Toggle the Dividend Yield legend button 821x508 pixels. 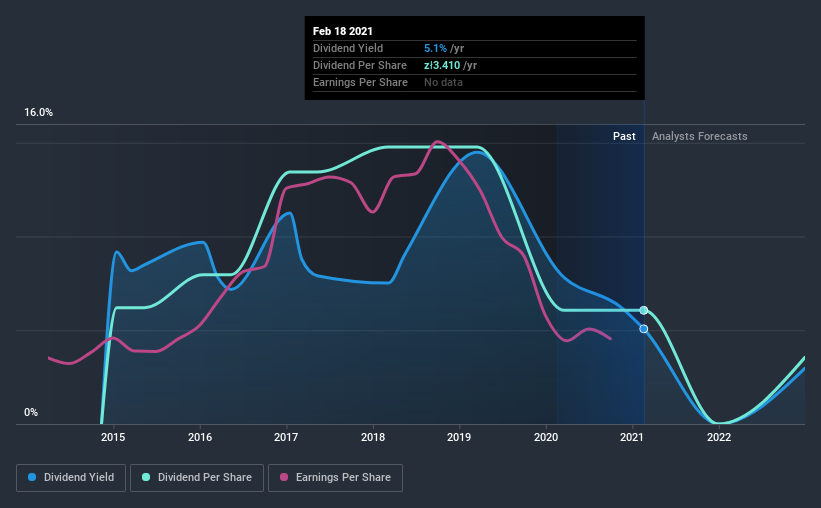point(71,478)
